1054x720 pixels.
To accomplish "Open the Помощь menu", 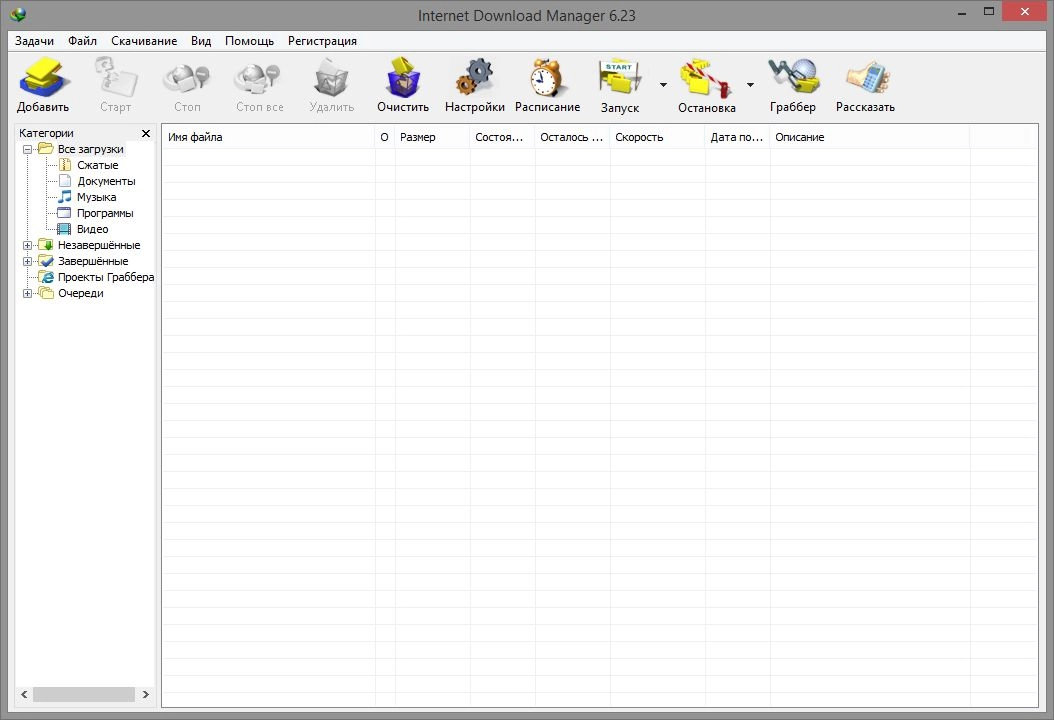I will click(x=249, y=41).
